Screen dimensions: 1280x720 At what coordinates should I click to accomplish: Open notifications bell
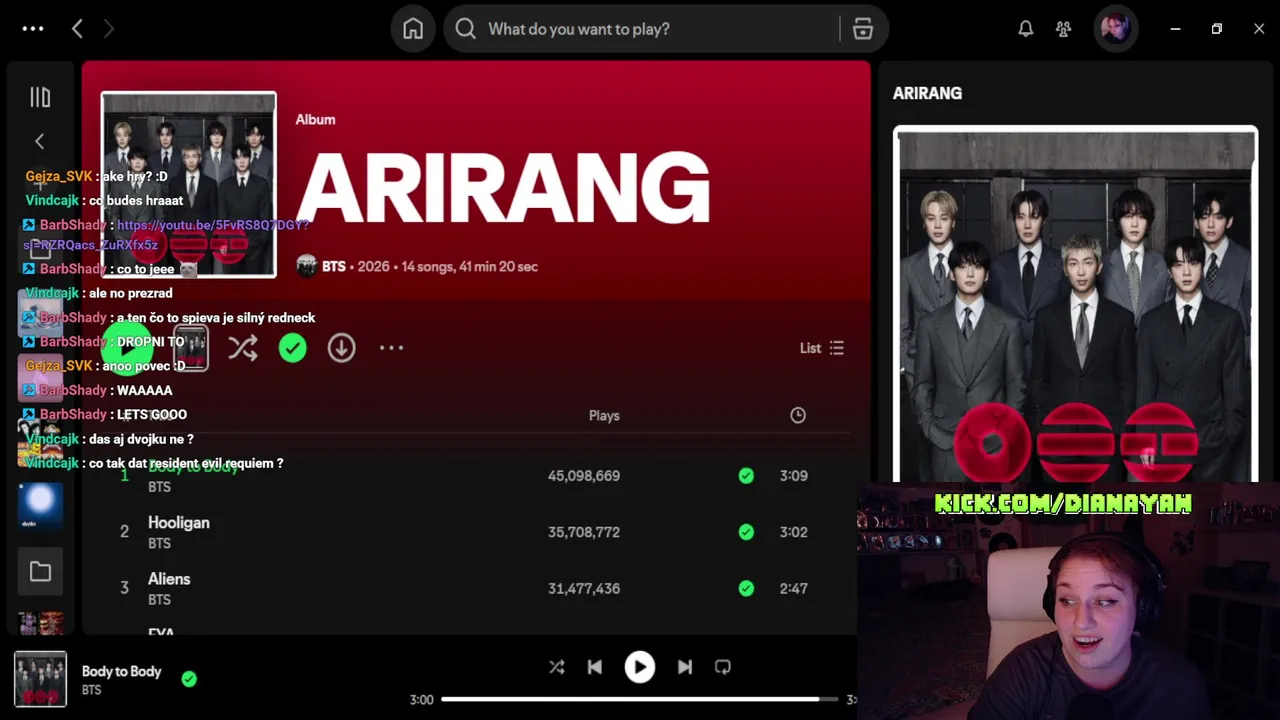point(1025,29)
